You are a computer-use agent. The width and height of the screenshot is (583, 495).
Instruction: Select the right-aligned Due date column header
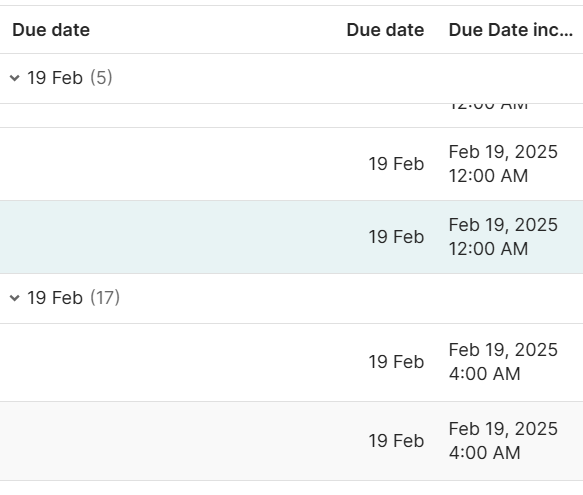tap(385, 30)
